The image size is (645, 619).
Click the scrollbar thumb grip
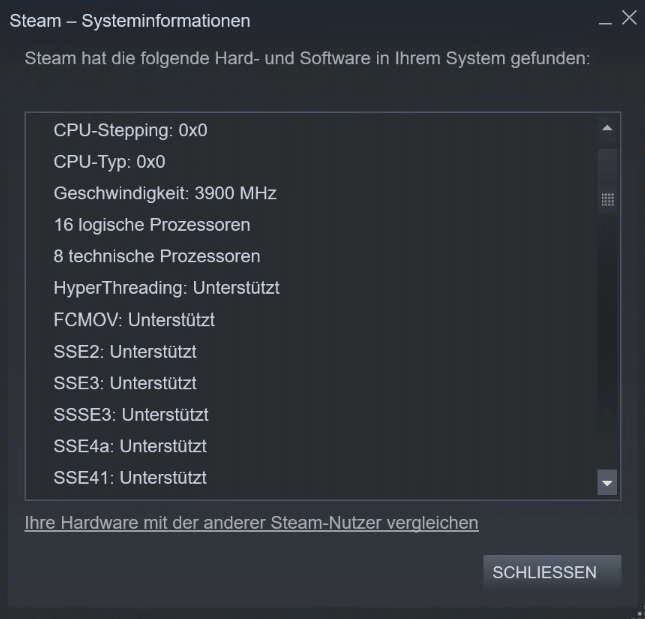click(607, 199)
